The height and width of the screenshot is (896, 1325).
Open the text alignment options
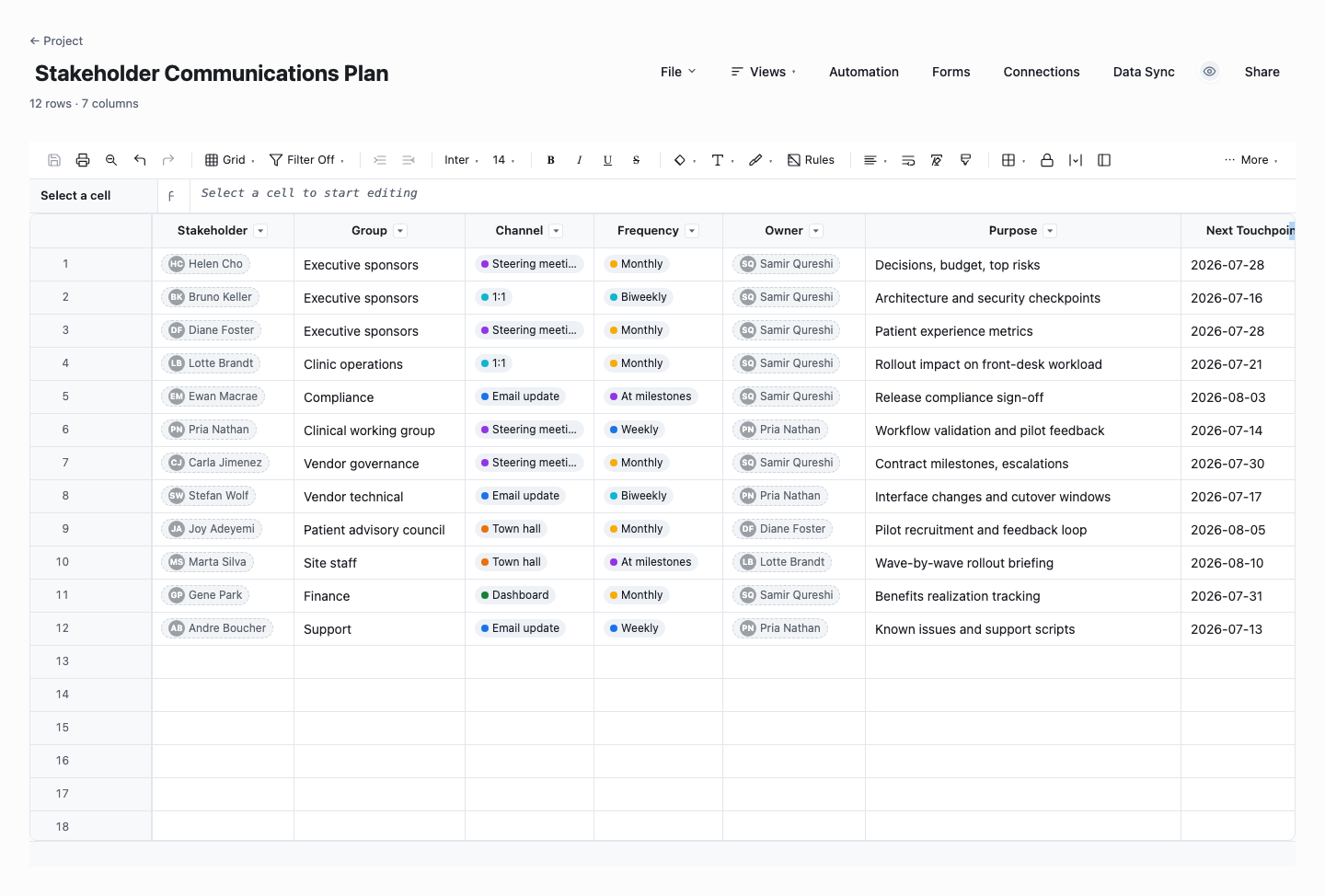(x=875, y=160)
